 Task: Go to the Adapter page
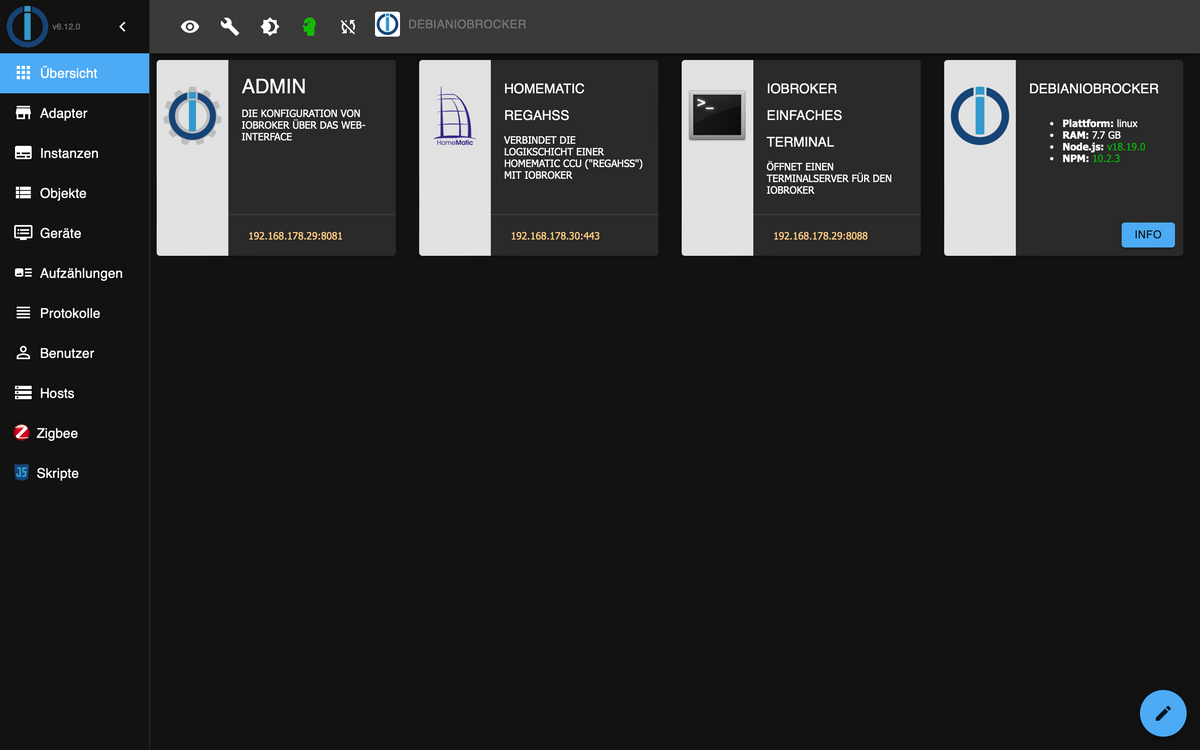point(74,113)
